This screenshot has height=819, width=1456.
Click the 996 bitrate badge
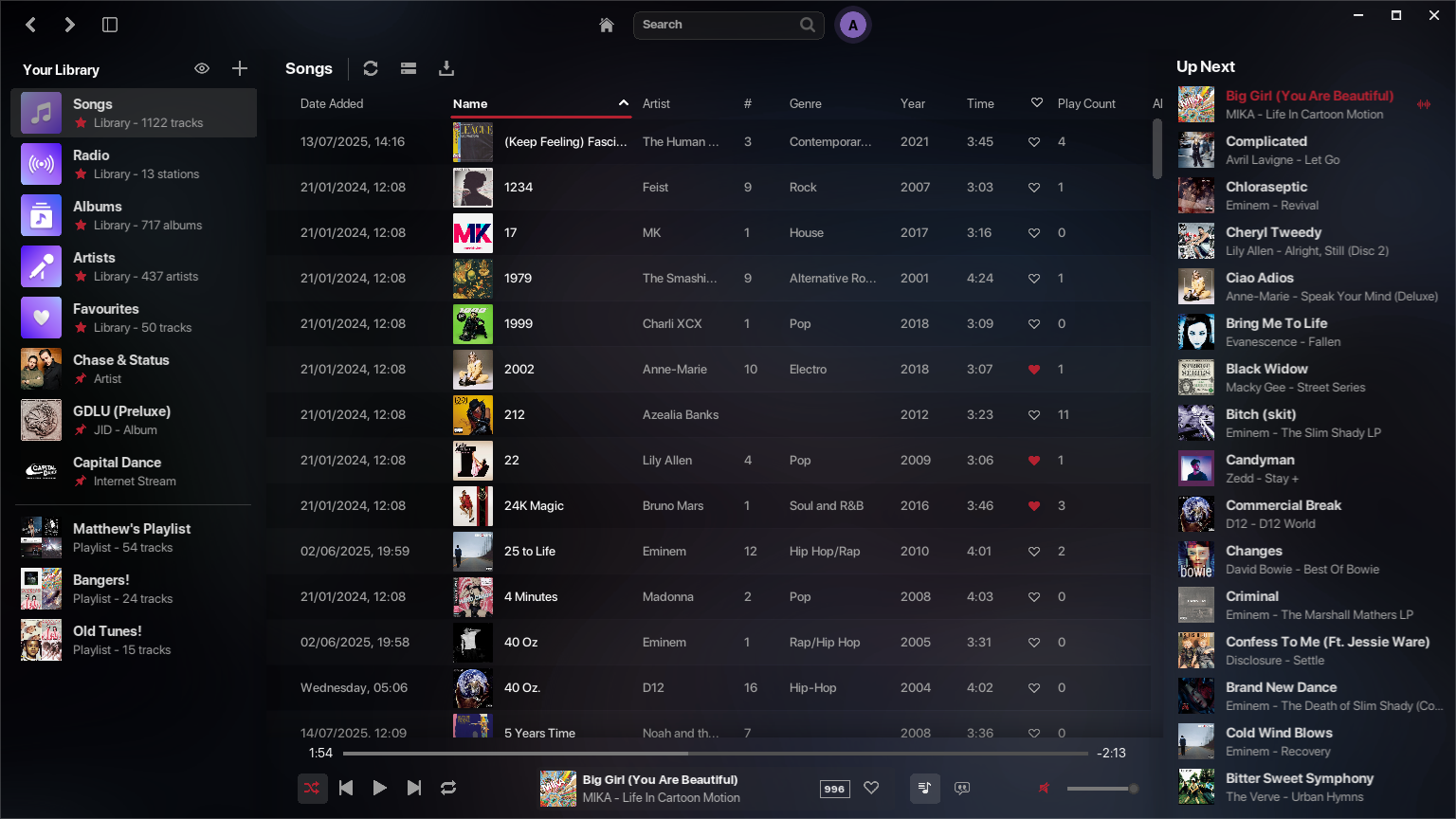click(x=834, y=789)
